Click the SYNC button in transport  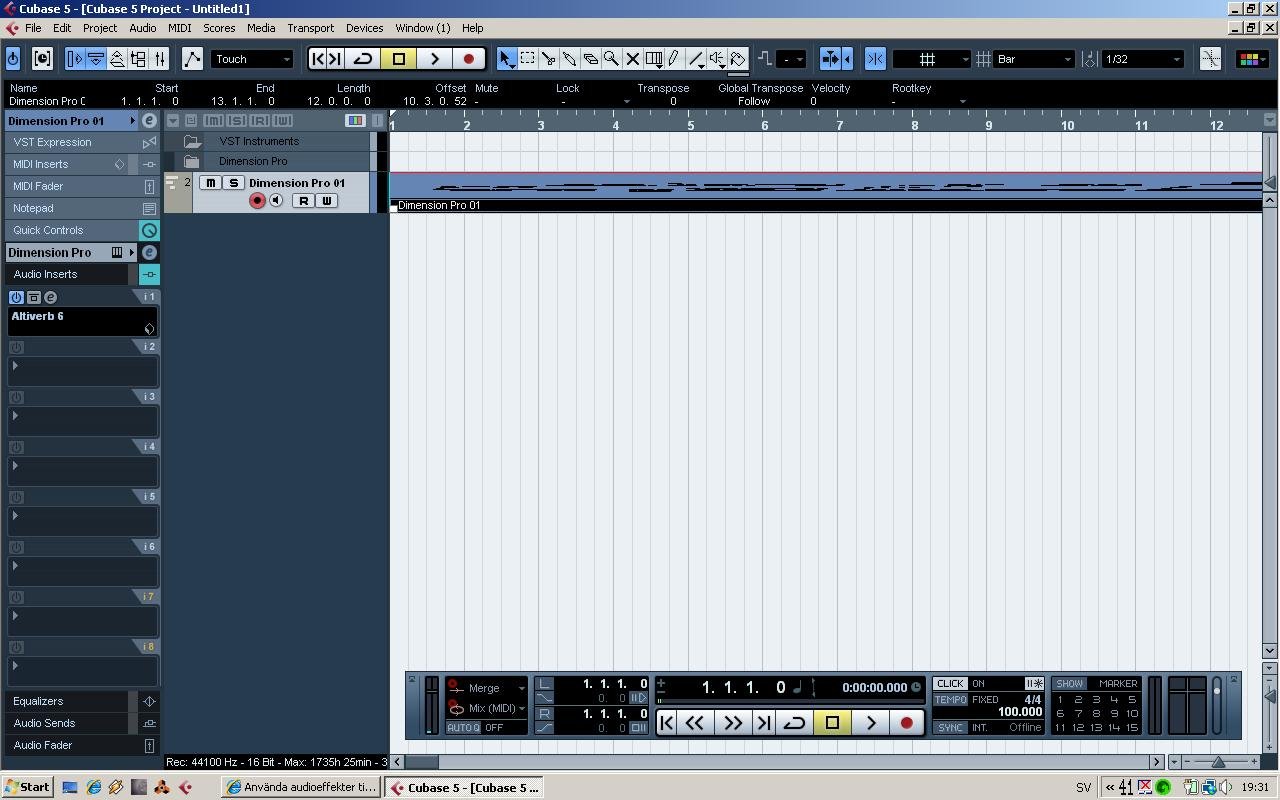coord(950,727)
